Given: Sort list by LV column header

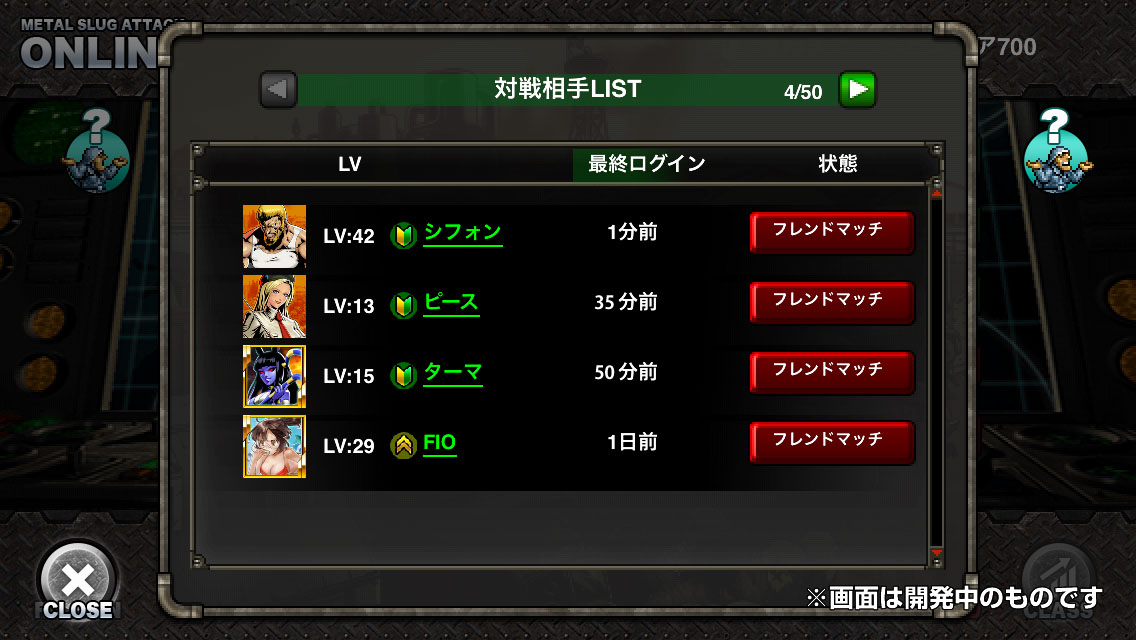Looking at the screenshot, I should (x=349, y=165).
